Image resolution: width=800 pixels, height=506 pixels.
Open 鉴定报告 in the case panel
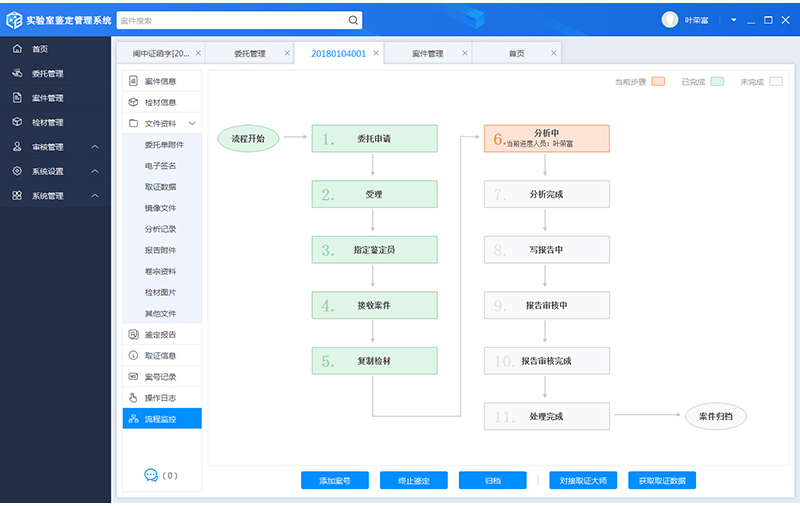(160, 334)
